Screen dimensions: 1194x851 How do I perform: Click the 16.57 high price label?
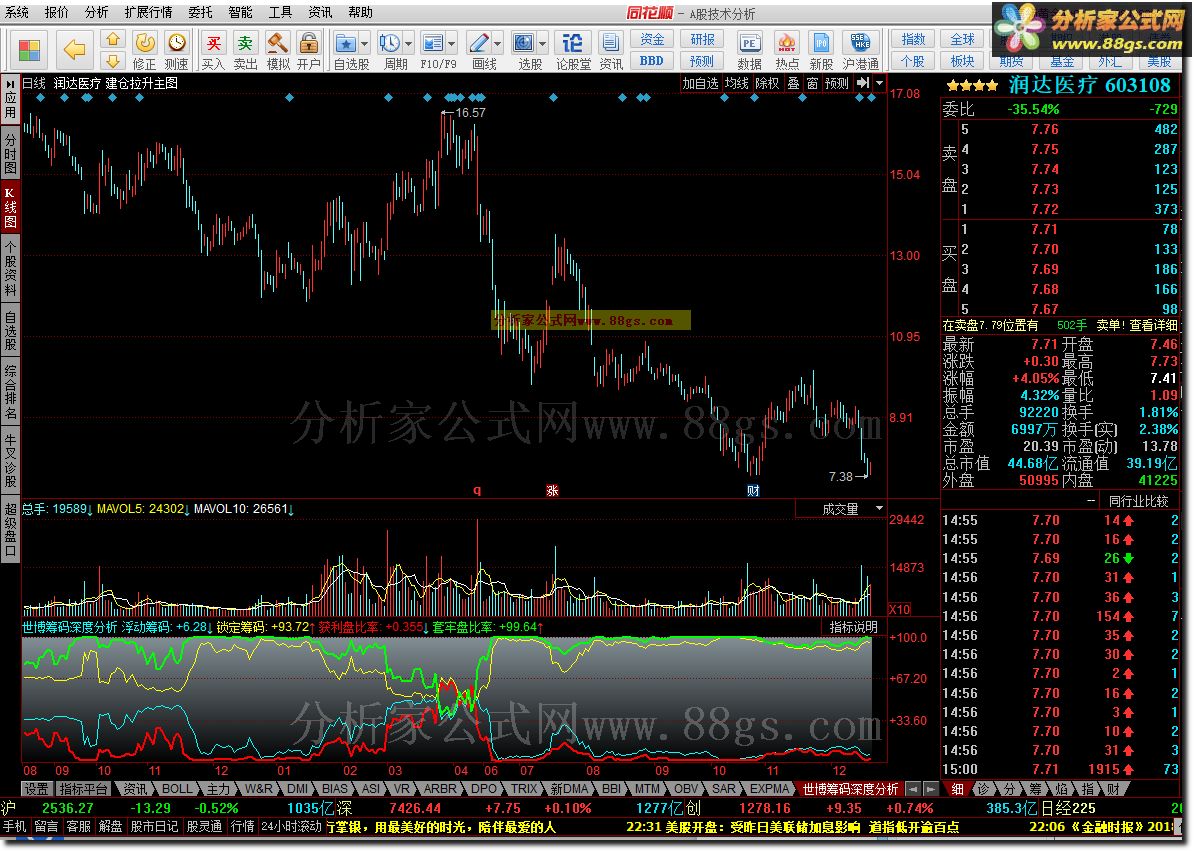(x=470, y=113)
